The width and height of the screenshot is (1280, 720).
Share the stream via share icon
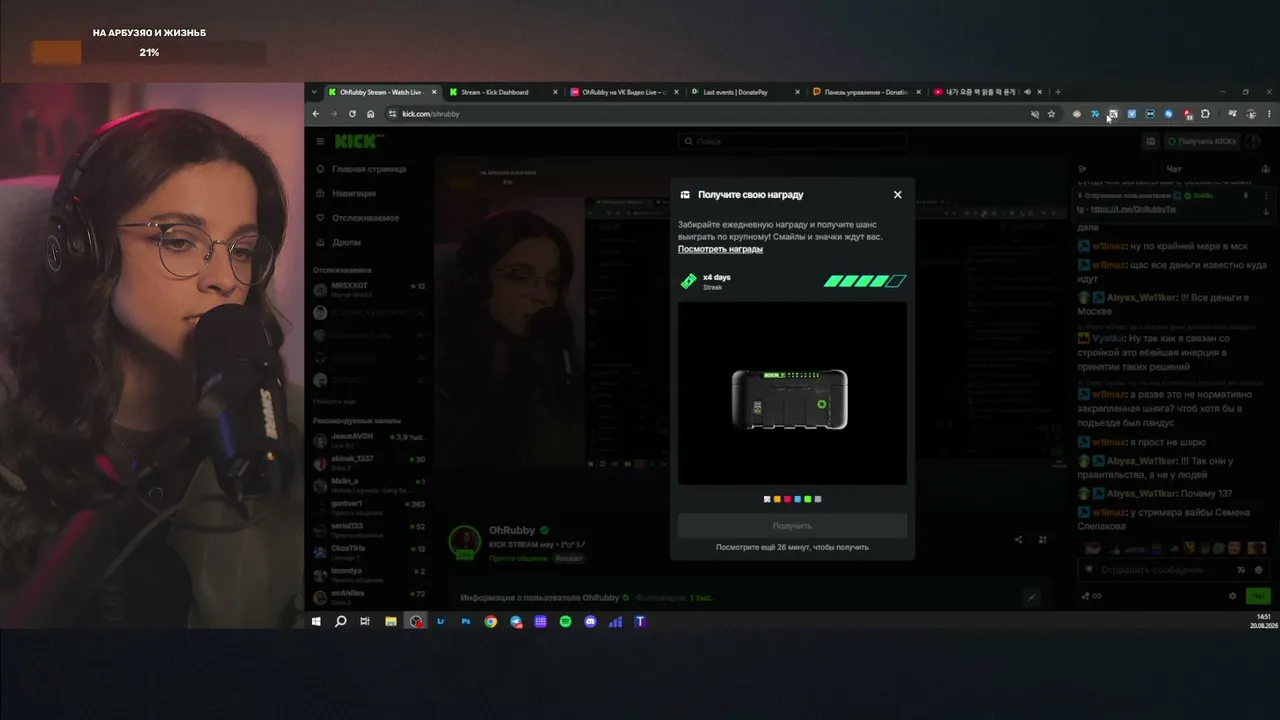(x=1018, y=540)
